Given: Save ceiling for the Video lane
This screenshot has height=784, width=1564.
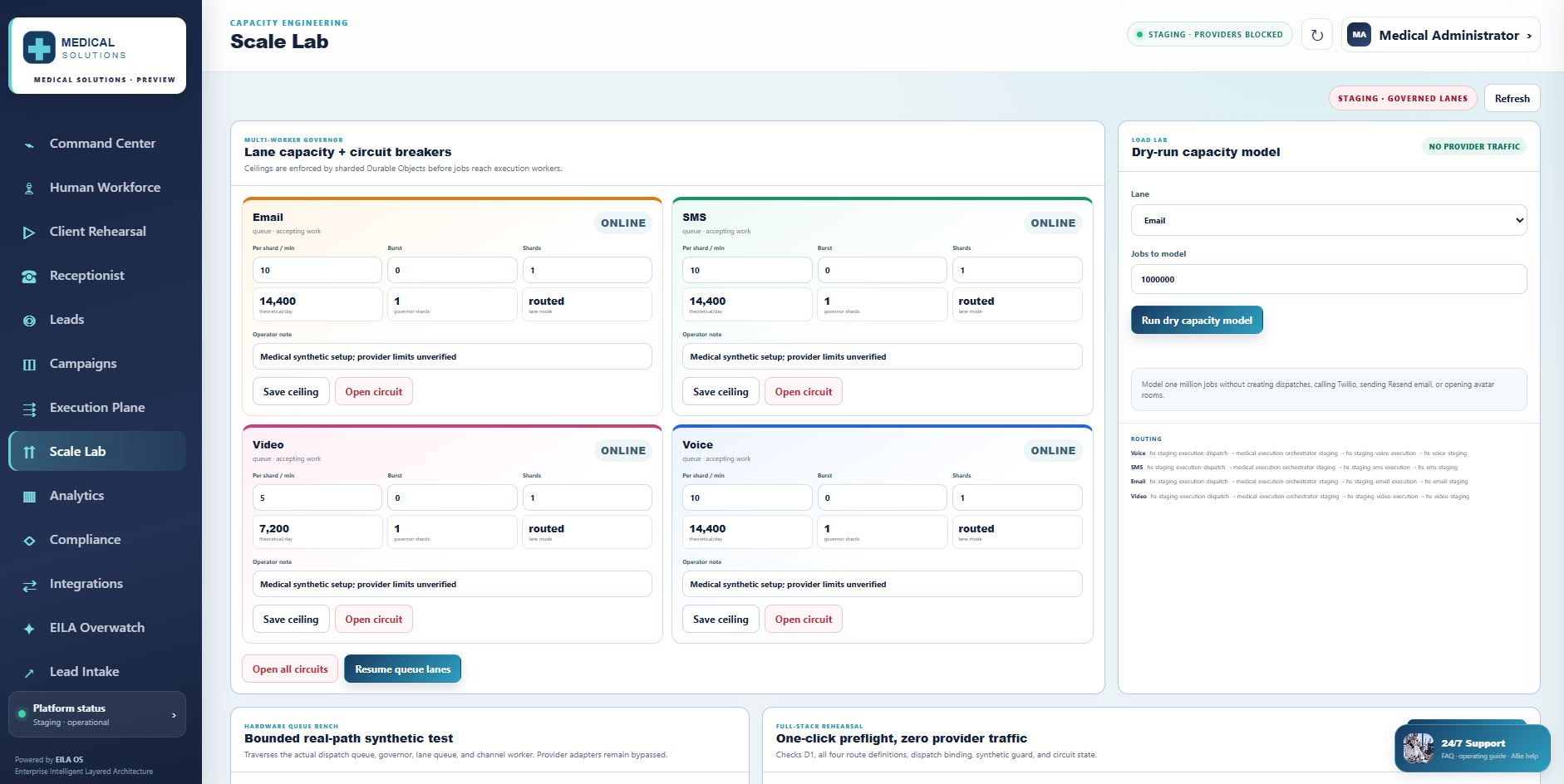Looking at the screenshot, I should [291, 620].
